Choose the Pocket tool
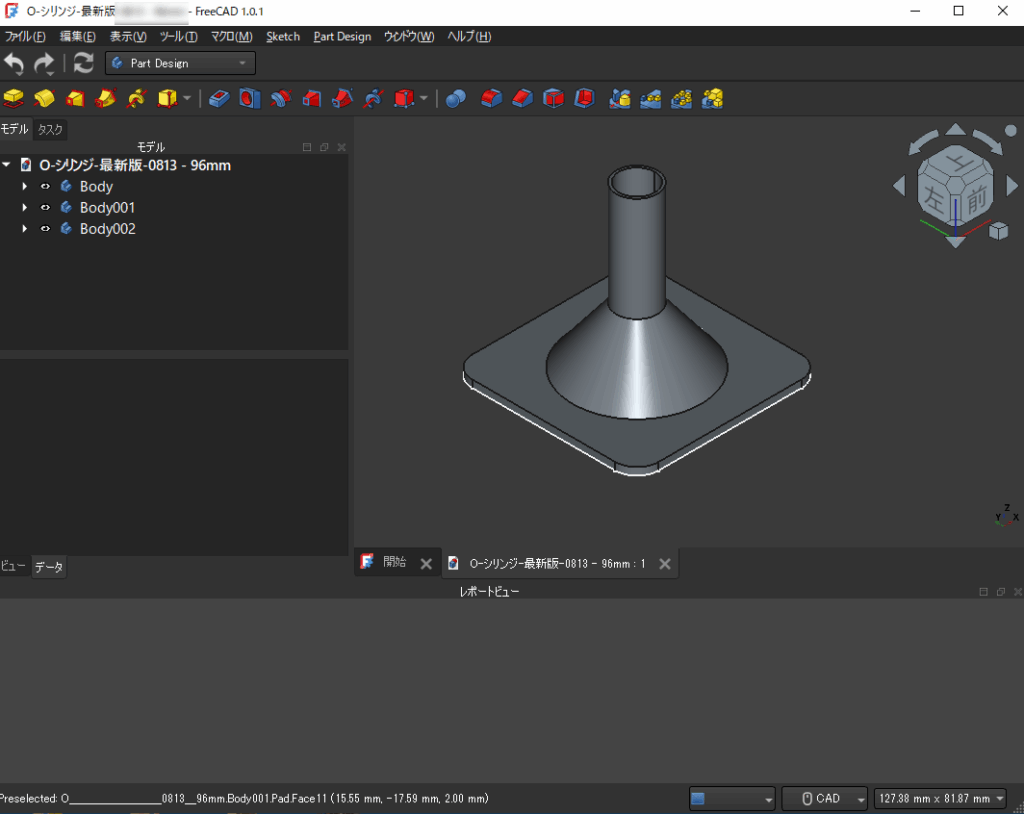Screen dimensions: 1024x814 220,98
